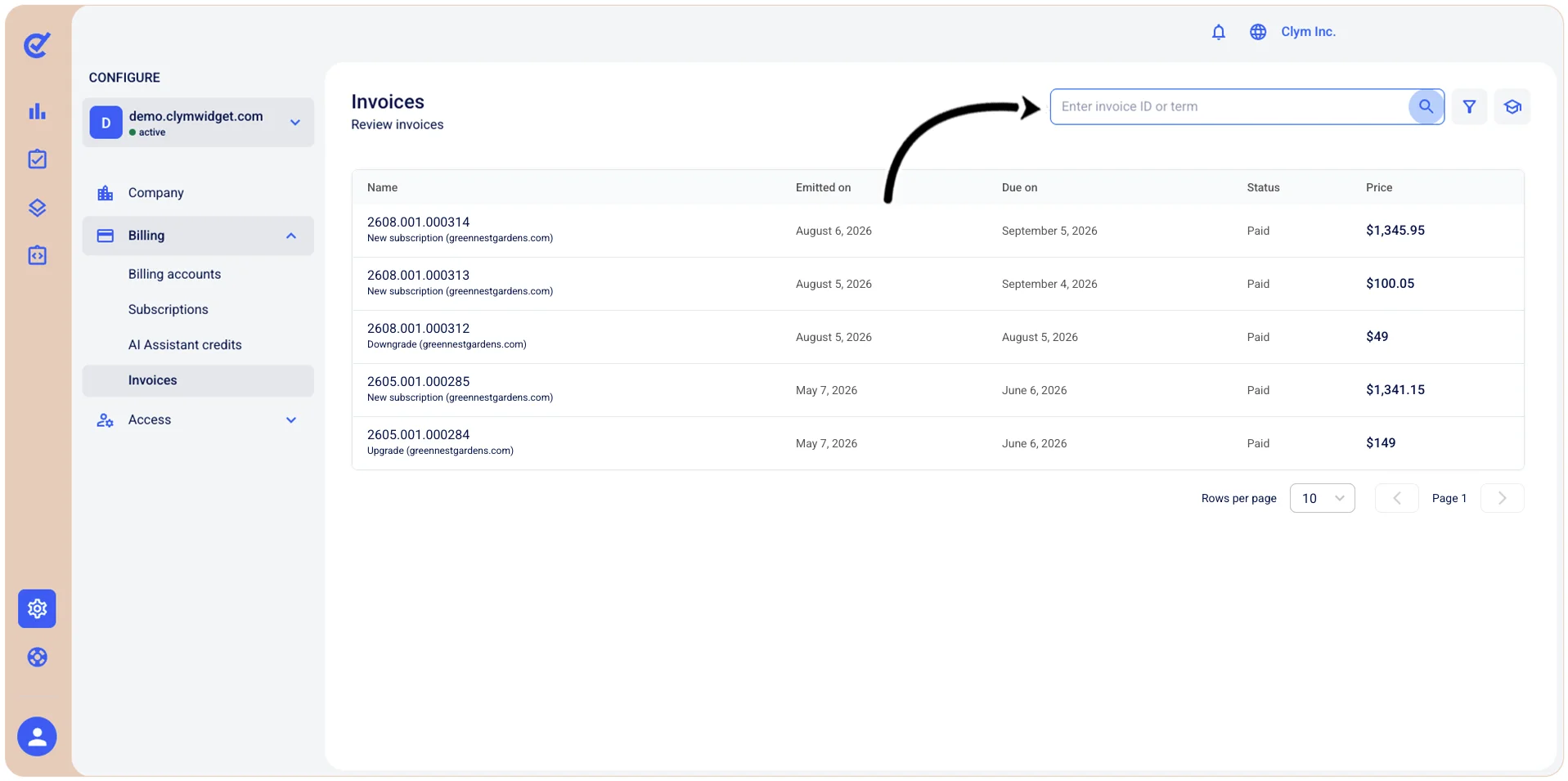Image resolution: width=1568 pixels, height=781 pixels.
Task: Open the invoice filter funnel
Action: coord(1469,106)
